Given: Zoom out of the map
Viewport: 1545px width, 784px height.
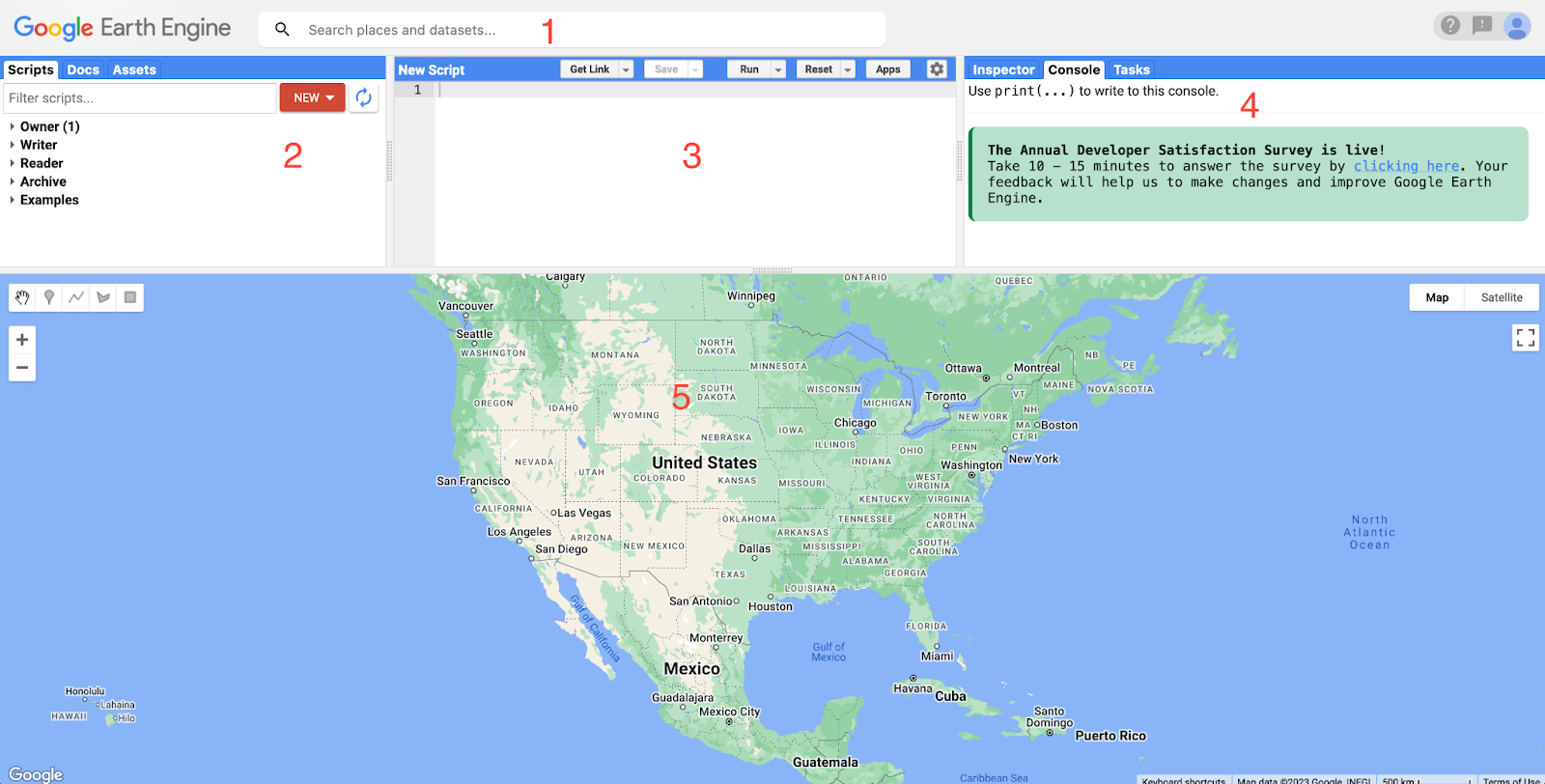Looking at the screenshot, I should pyautogui.click(x=22, y=368).
